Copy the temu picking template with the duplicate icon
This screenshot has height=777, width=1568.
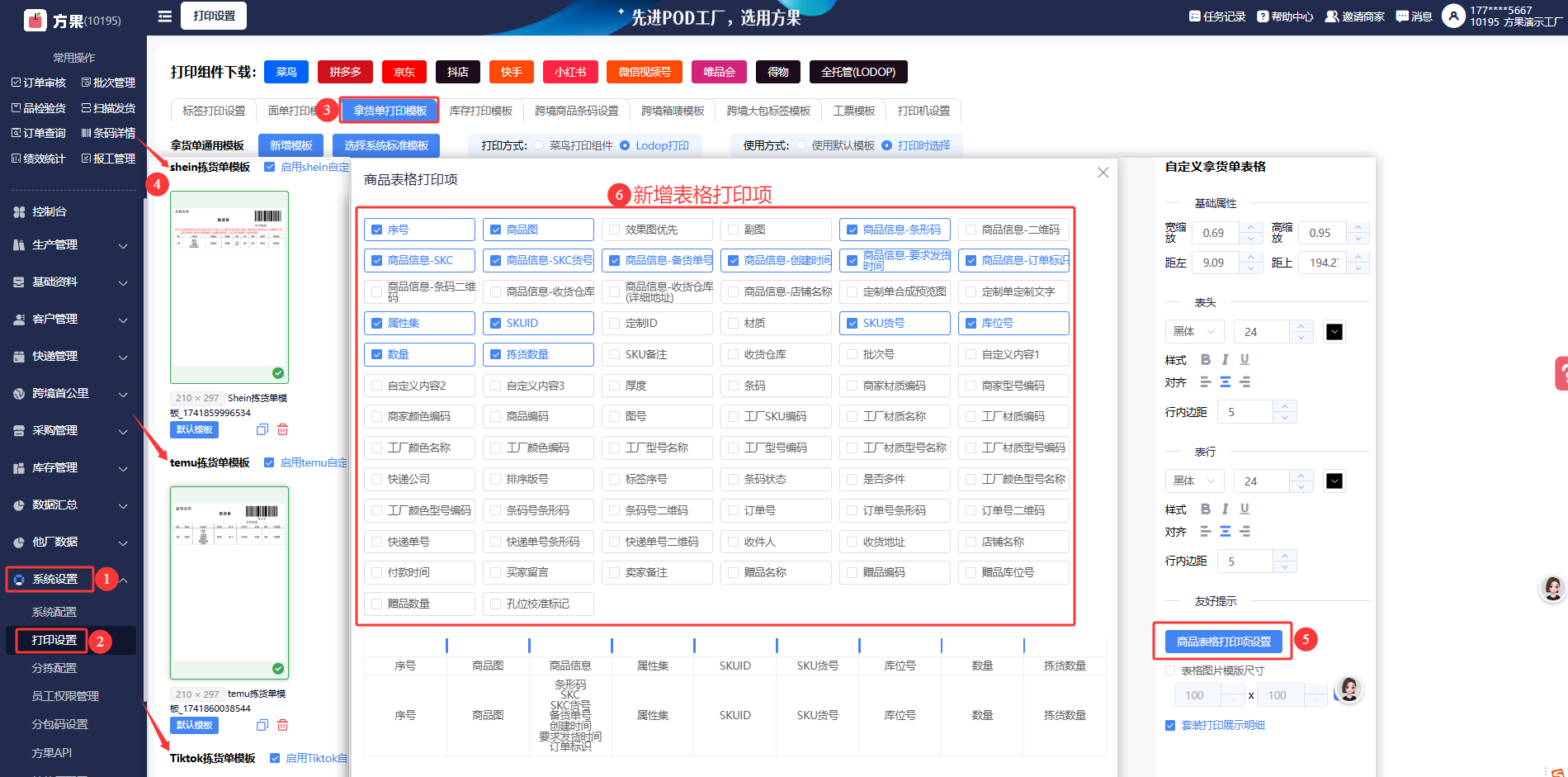click(262, 725)
